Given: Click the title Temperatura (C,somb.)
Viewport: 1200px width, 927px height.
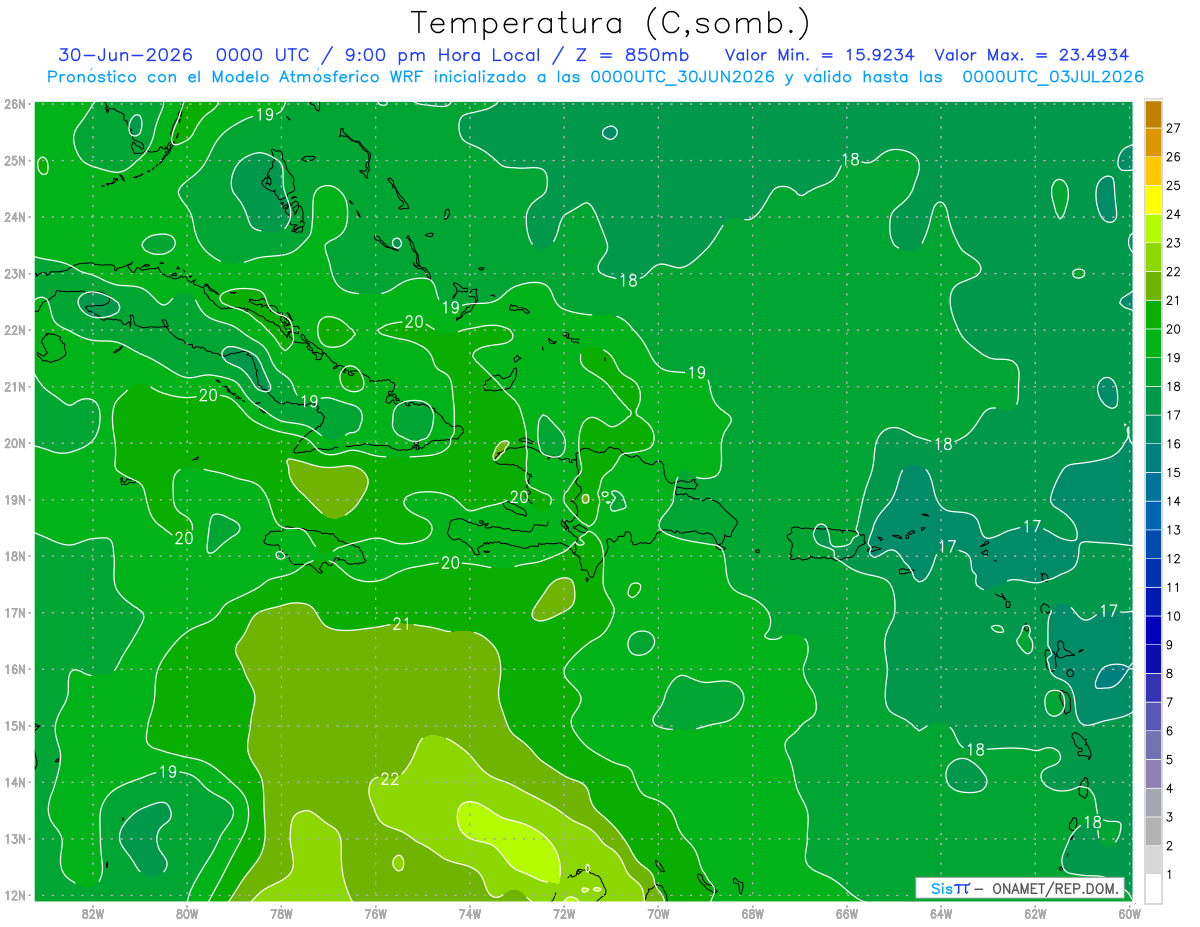Looking at the screenshot, I should (x=611, y=23).
